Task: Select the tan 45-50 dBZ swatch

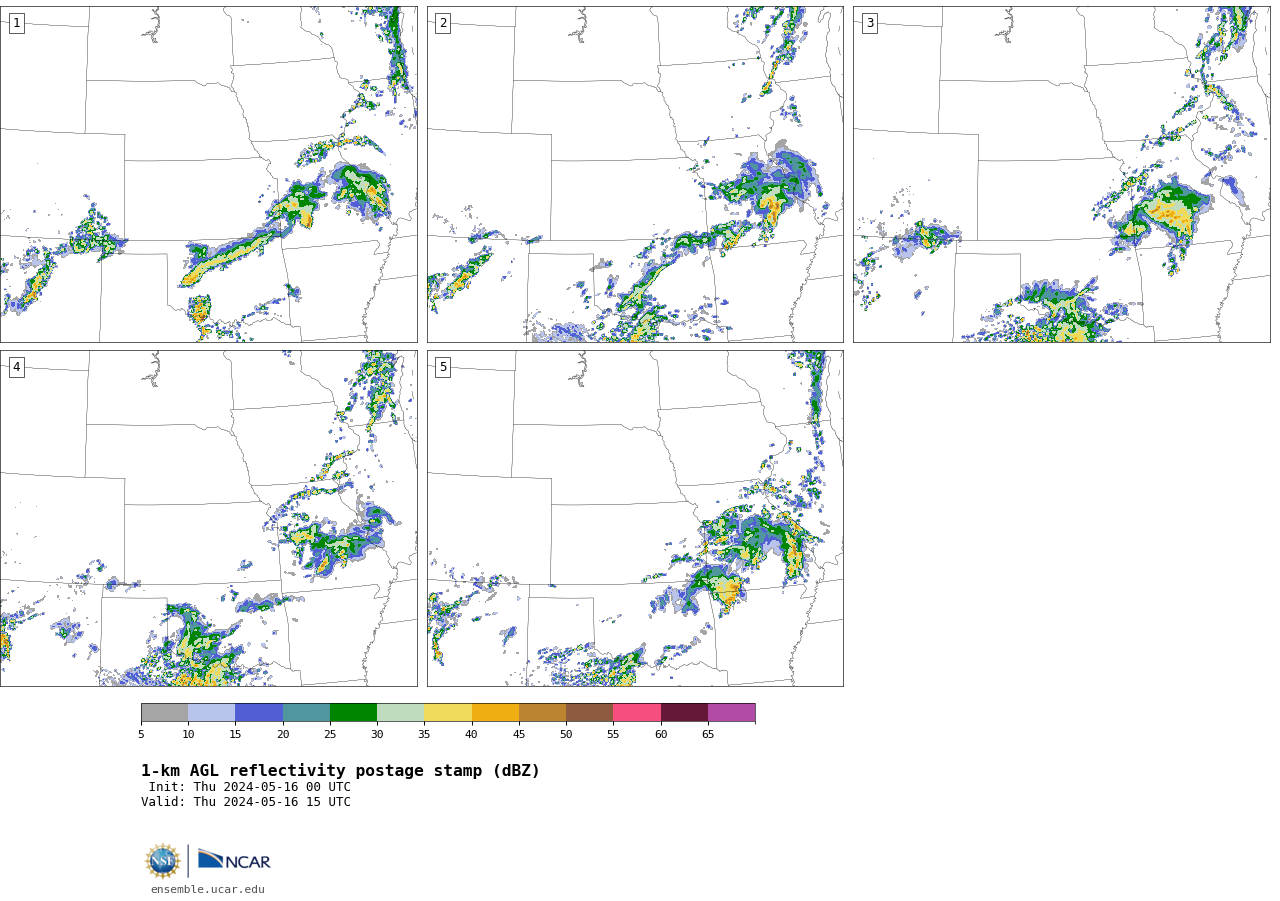Action: click(x=542, y=712)
